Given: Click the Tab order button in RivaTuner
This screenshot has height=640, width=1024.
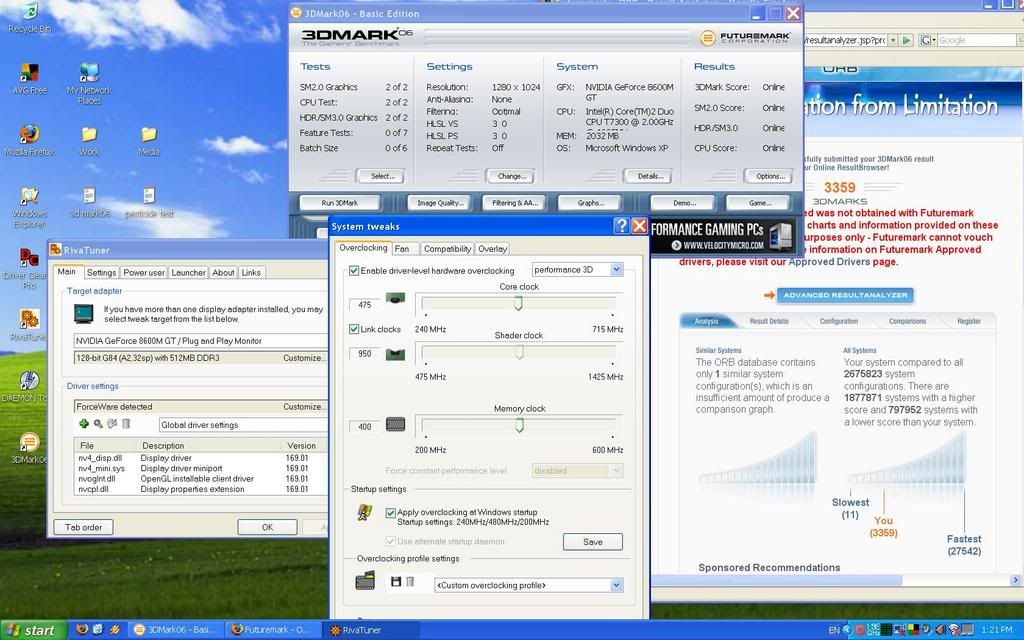Looking at the screenshot, I should (x=84, y=527).
